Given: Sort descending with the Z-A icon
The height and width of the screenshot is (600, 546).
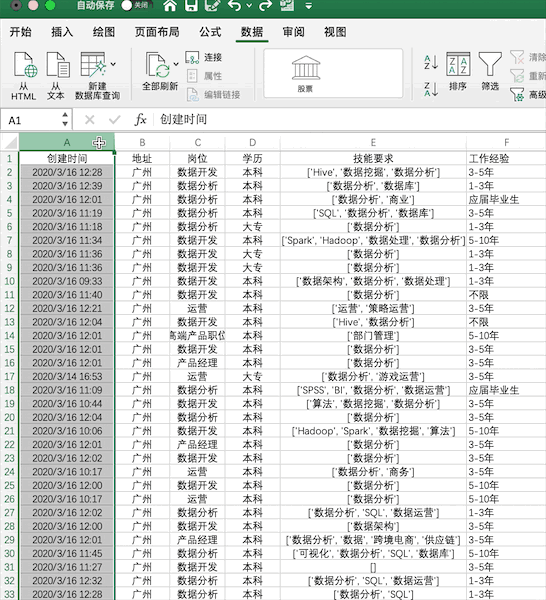Looking at the screenshot, I should coord(431,89).
